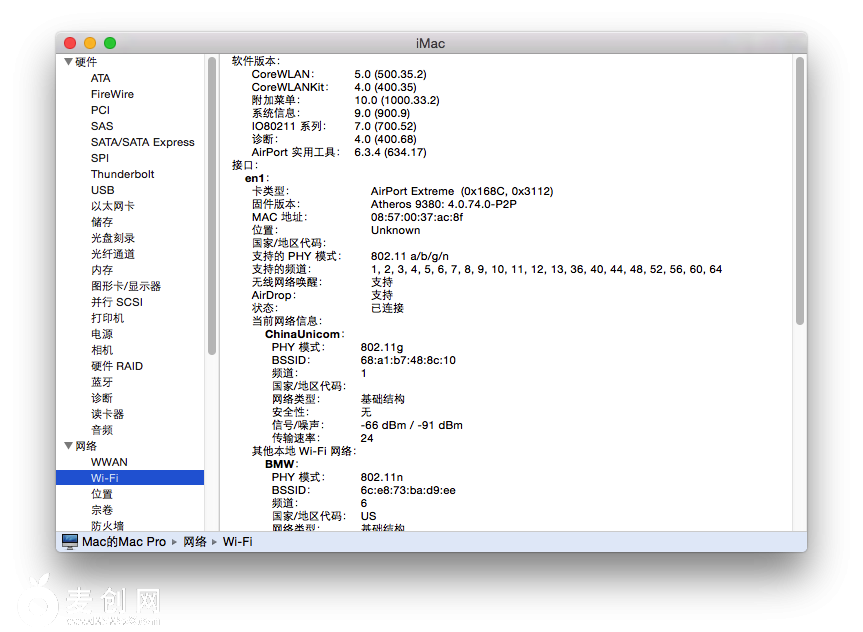This screenshot has width=863, height=632.
Task: Click the green zoom window button
Action: [x=110, y=43]
